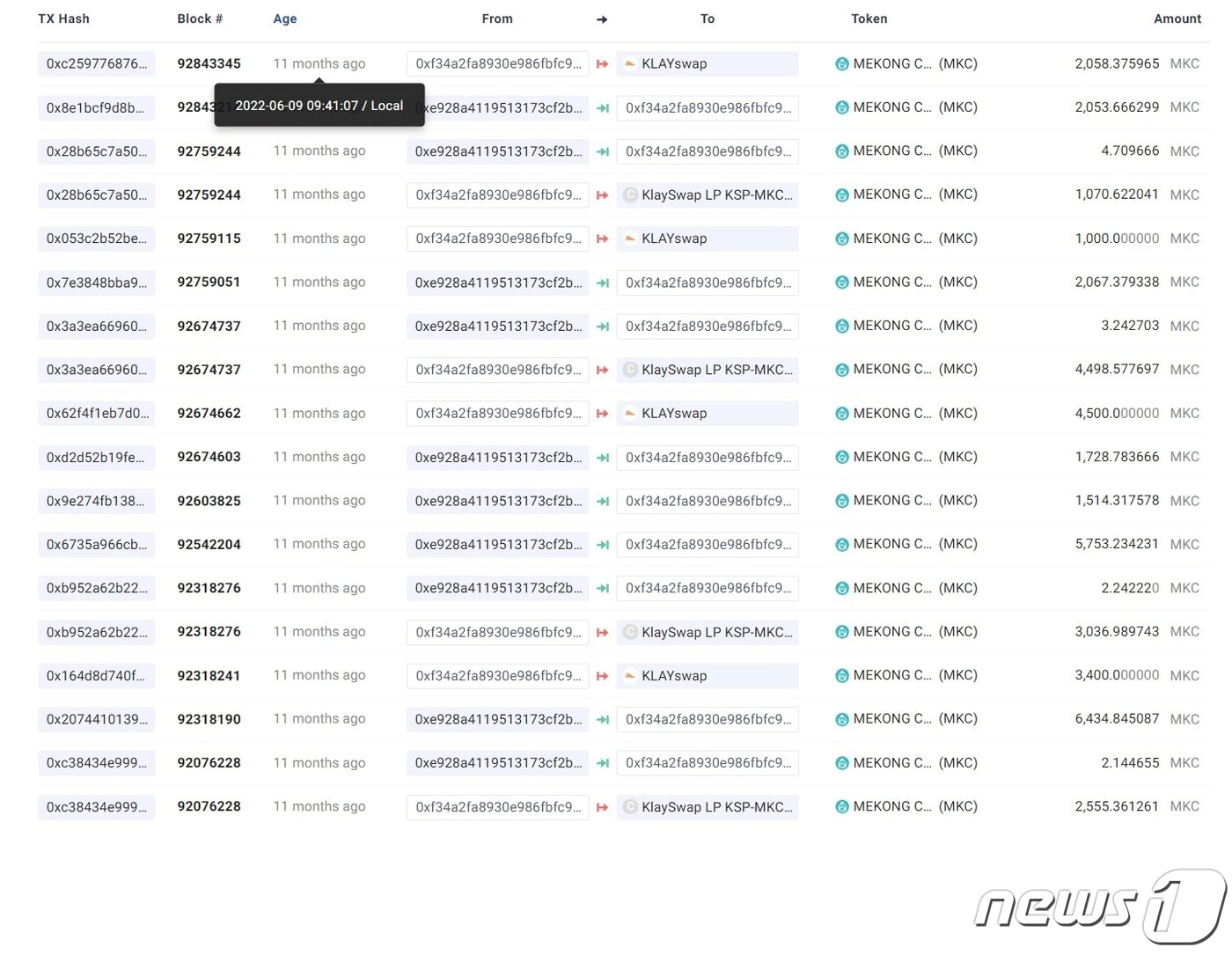Screen dimensions: 1232x955
Task: Open block number 92542204
Action: pos(209,544)
